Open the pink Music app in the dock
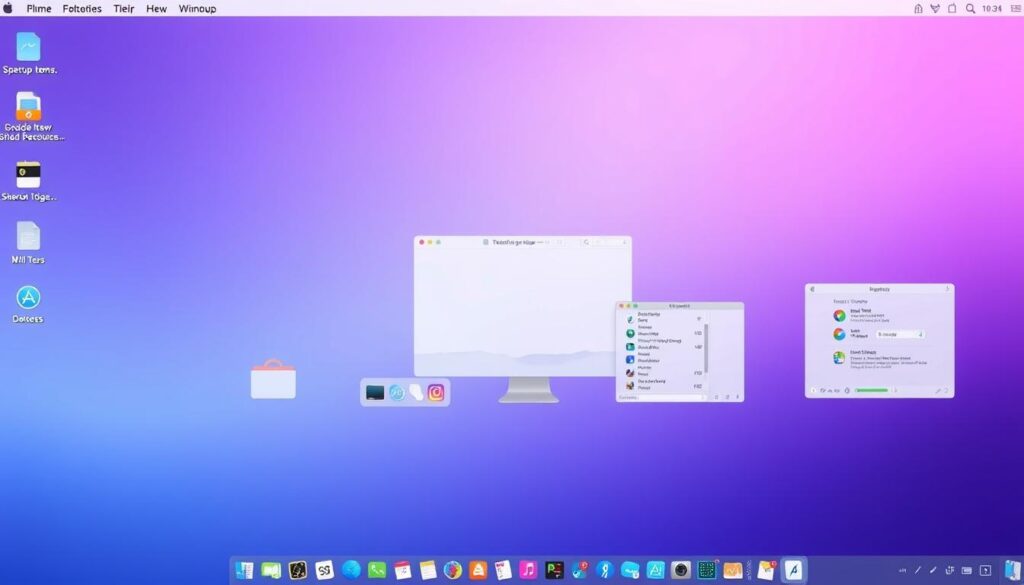The image size is (1024, 585). 528,570
